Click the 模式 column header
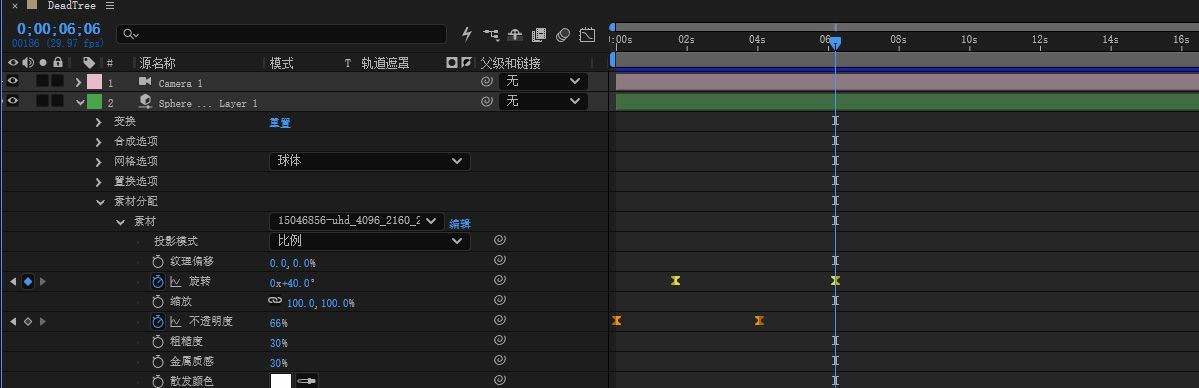 pyautogui.click(x=281, y=63)
